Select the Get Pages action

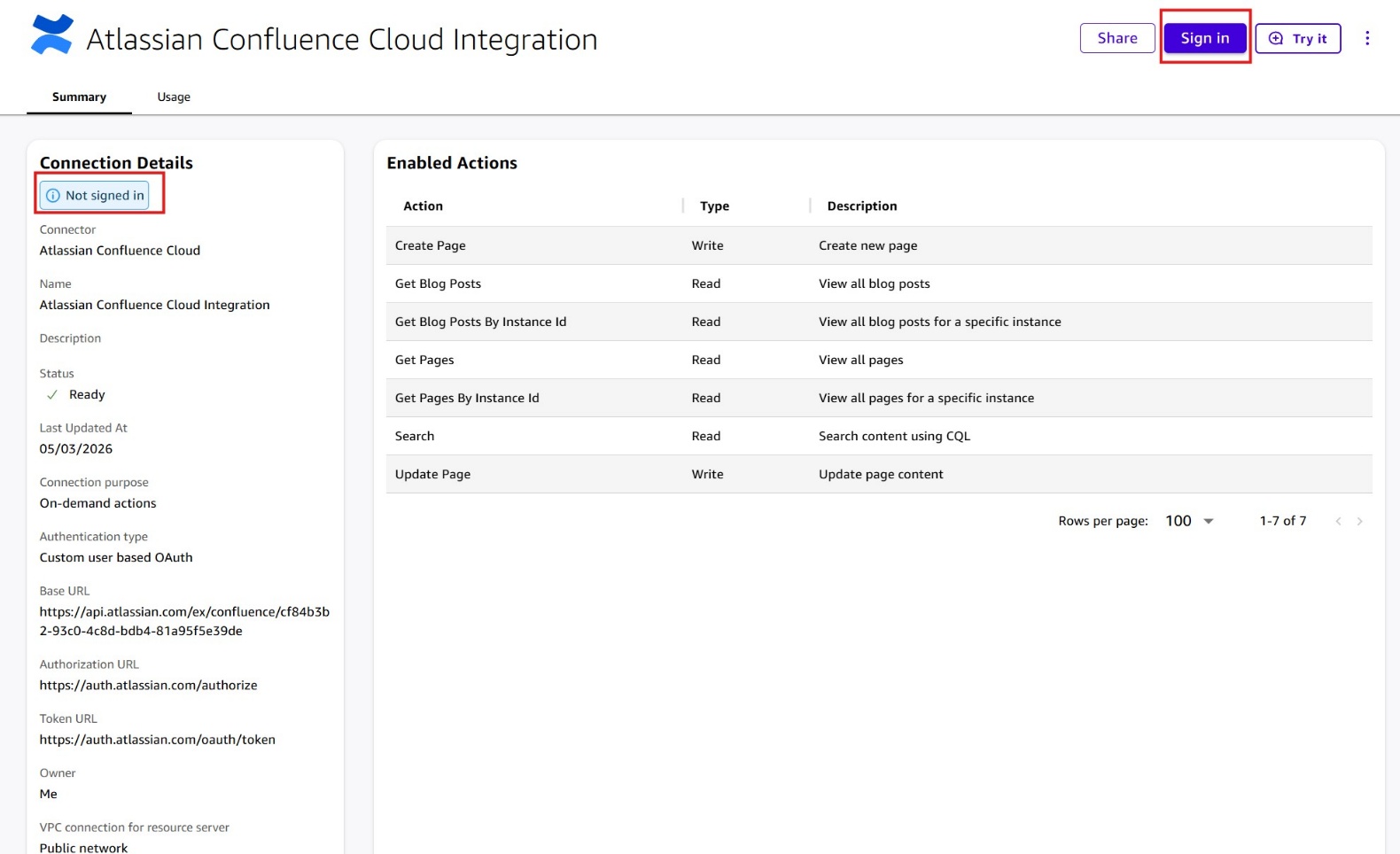tap(879, 360)
